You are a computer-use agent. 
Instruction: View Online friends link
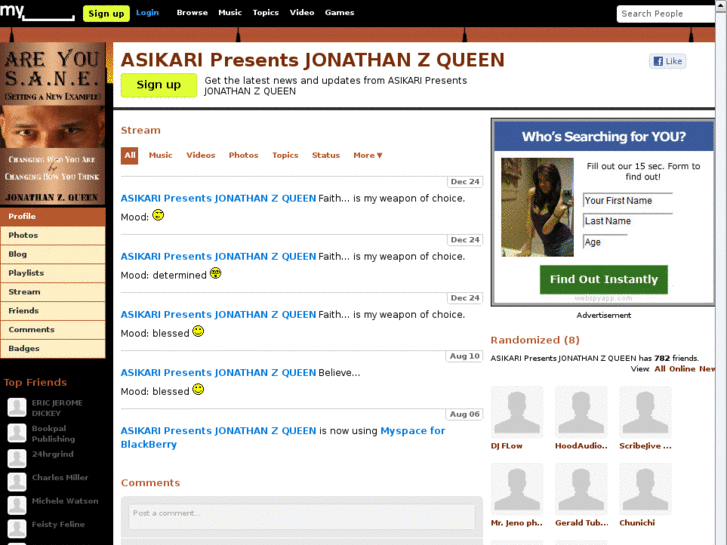[x=682, y=369]
